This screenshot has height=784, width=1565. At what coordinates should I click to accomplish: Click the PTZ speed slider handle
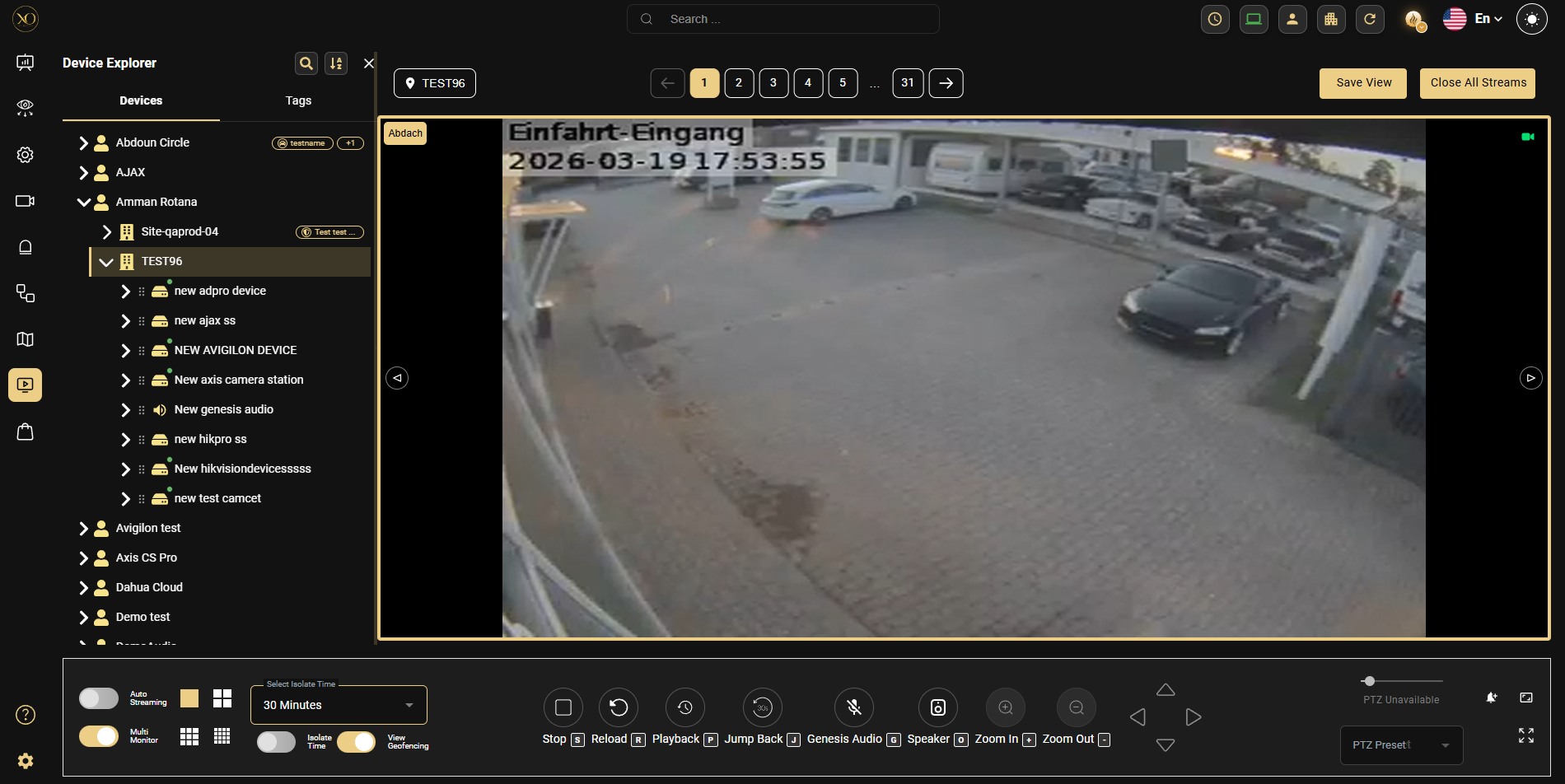1369,681
